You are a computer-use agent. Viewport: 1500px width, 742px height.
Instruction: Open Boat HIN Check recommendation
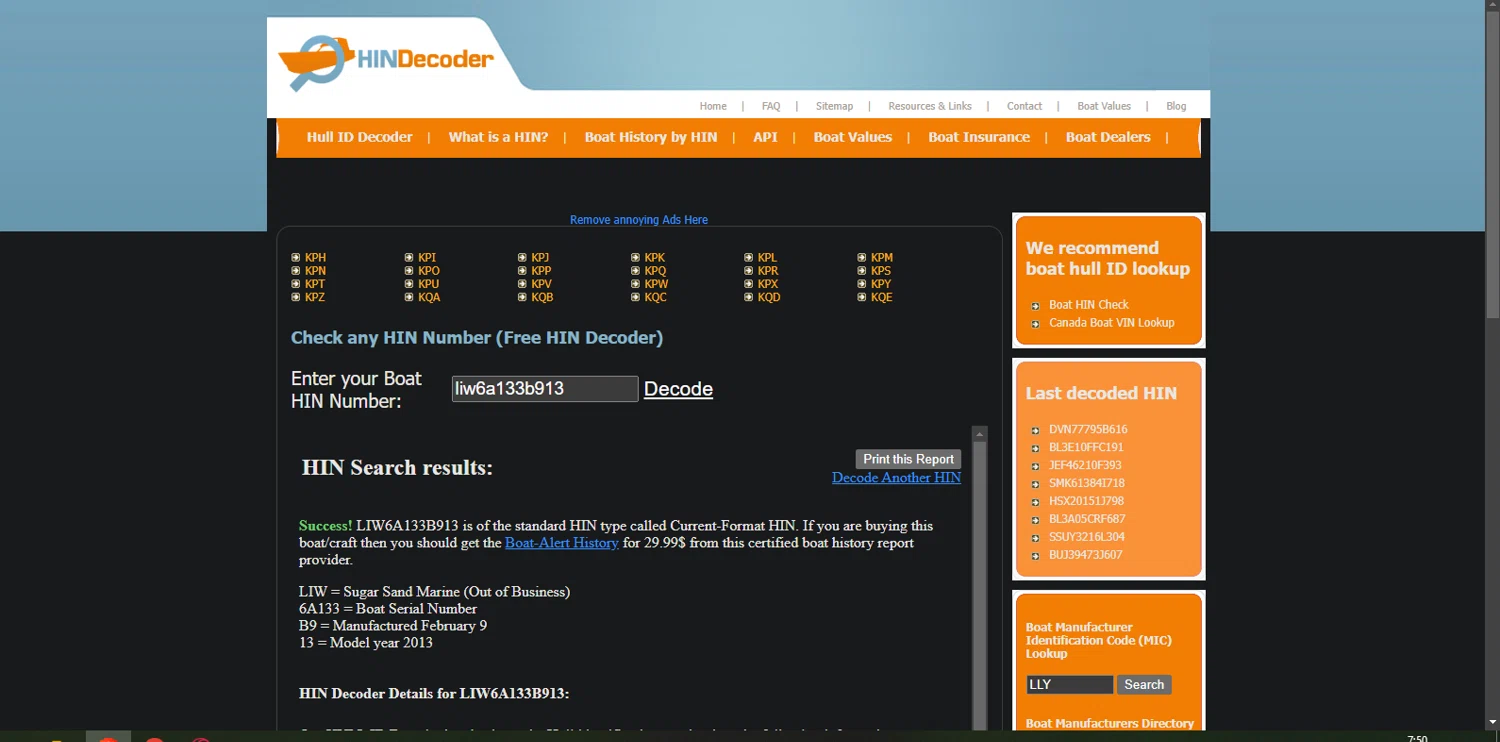click(1089, 305)
